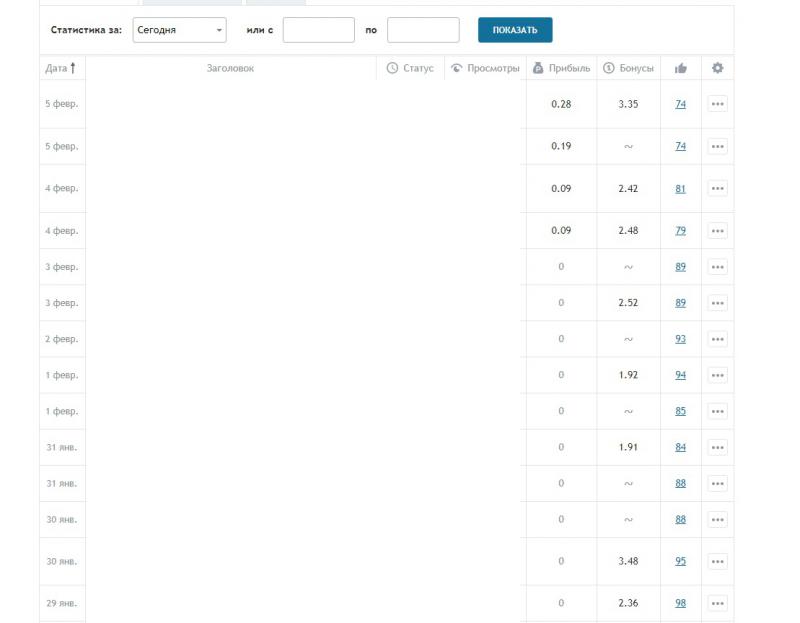This screenshot has height=623, width=800.
Task: Click the clock icon of Статус column
Action: [392, 68]
